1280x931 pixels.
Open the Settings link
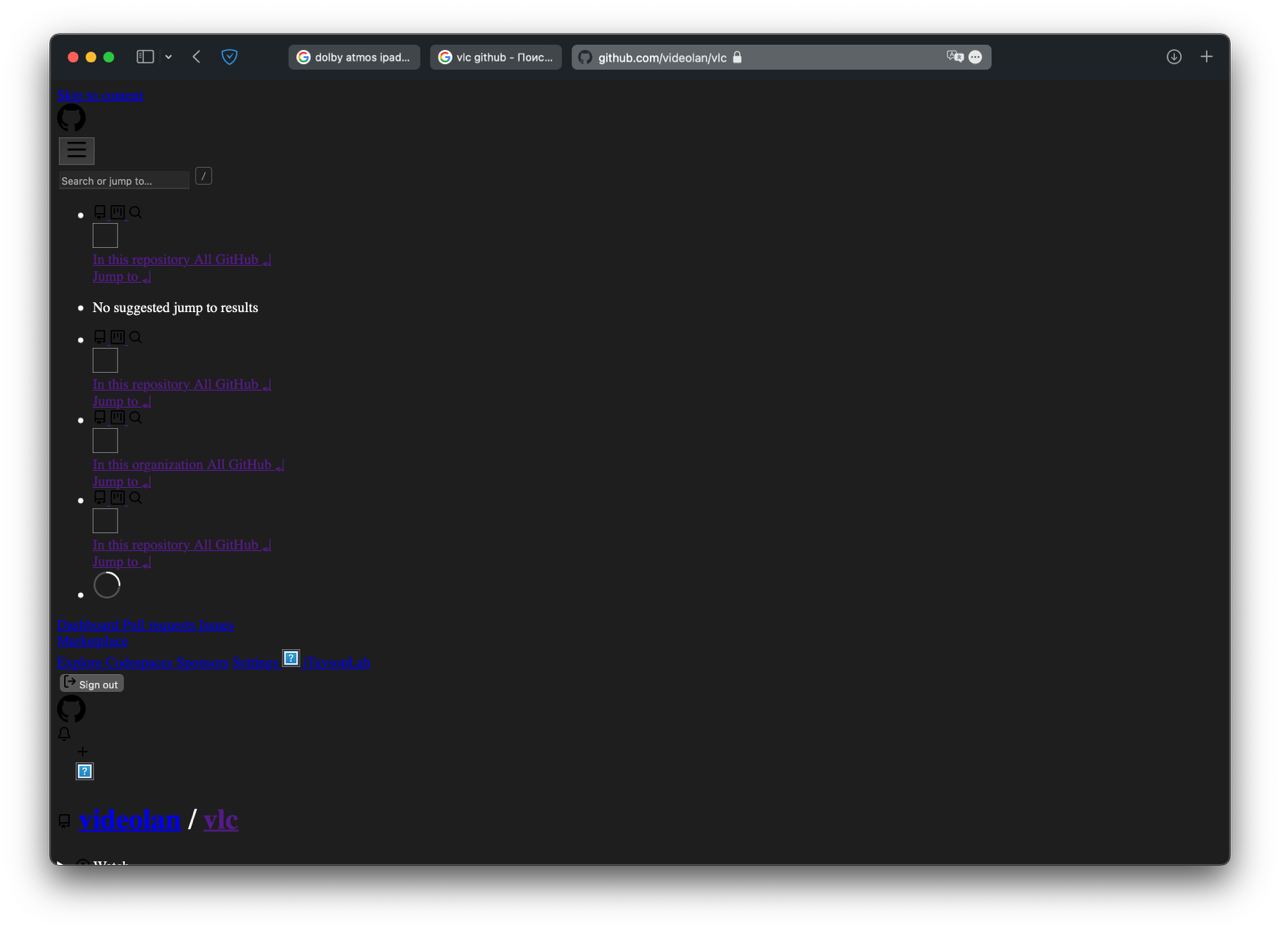[255, 662]
